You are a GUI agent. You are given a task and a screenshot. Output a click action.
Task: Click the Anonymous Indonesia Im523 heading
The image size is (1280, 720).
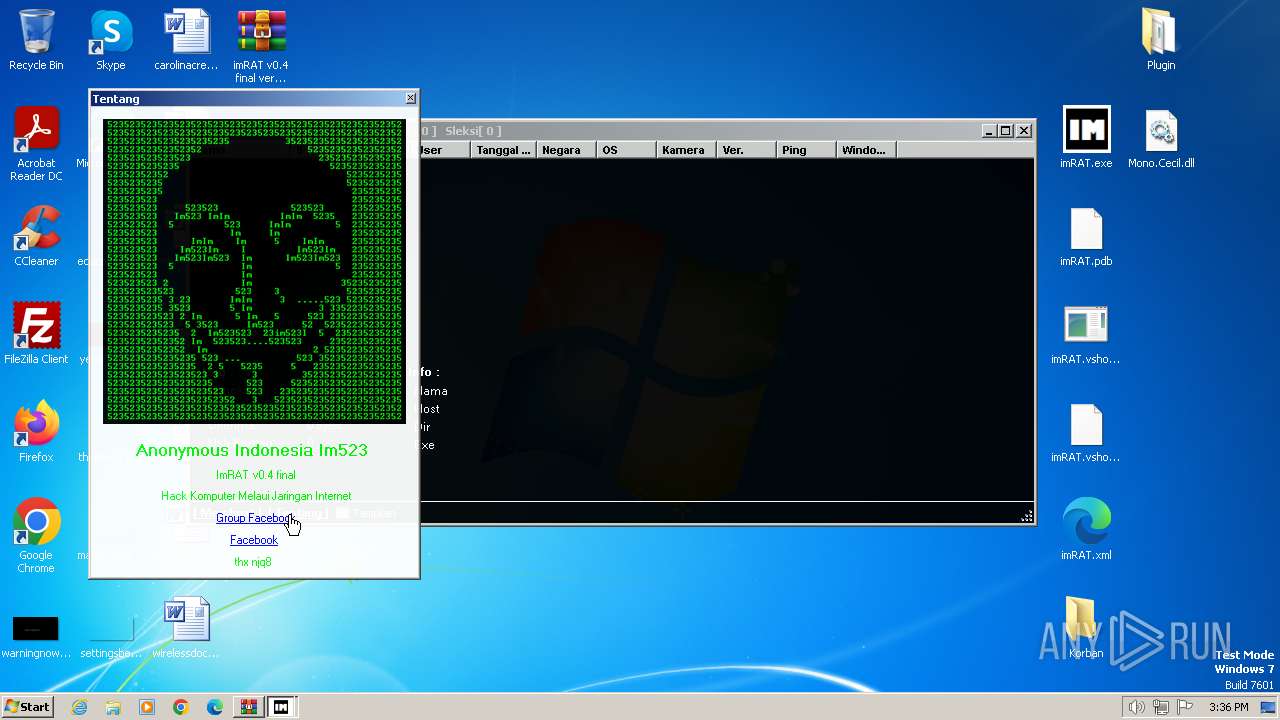pos(252,450)
